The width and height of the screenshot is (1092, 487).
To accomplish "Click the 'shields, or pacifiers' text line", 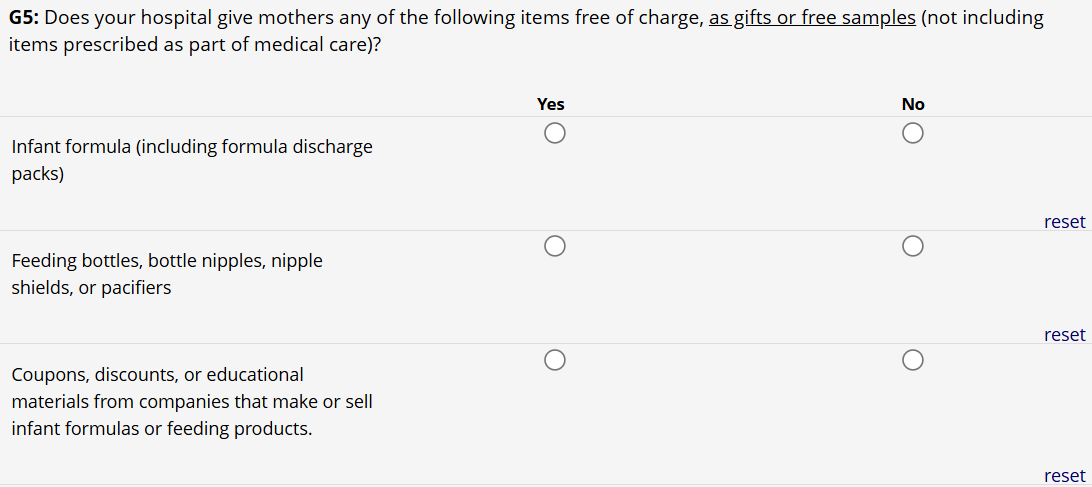I will coord(91,288).
